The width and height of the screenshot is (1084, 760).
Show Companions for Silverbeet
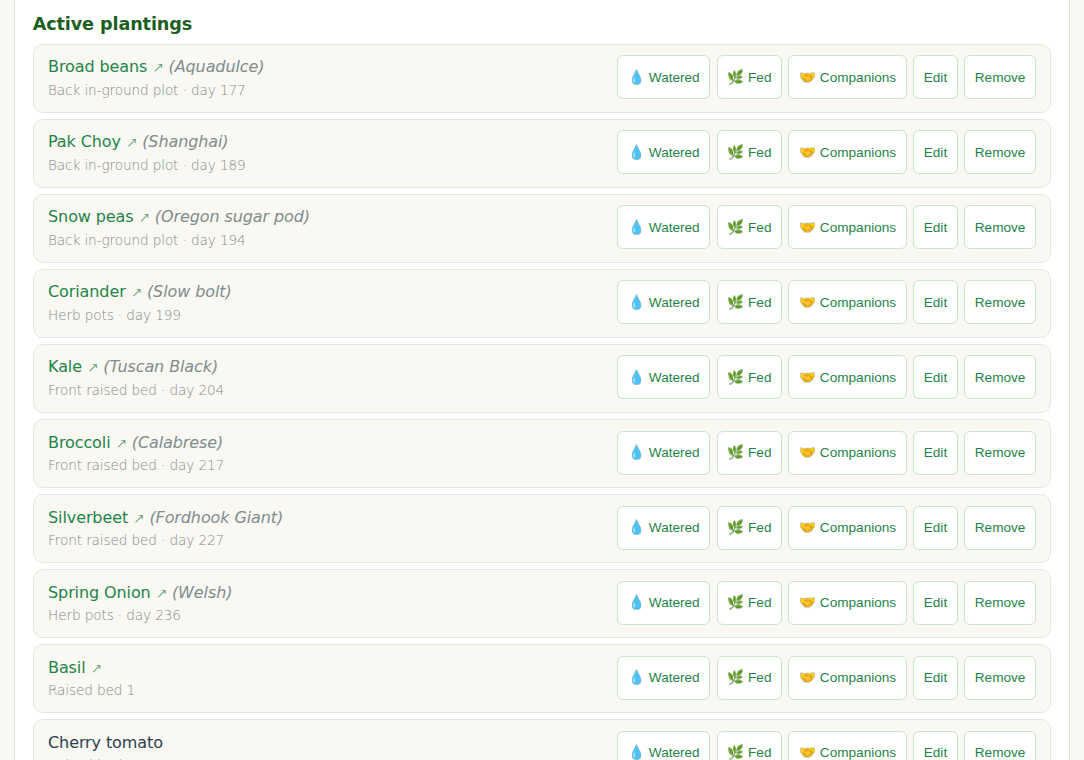(847, 528)
